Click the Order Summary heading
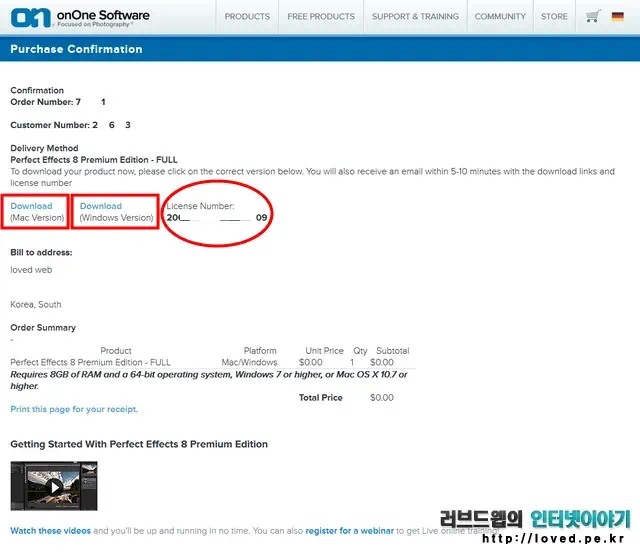The height and width of the screenshot is (553, 640). (43, 328)
